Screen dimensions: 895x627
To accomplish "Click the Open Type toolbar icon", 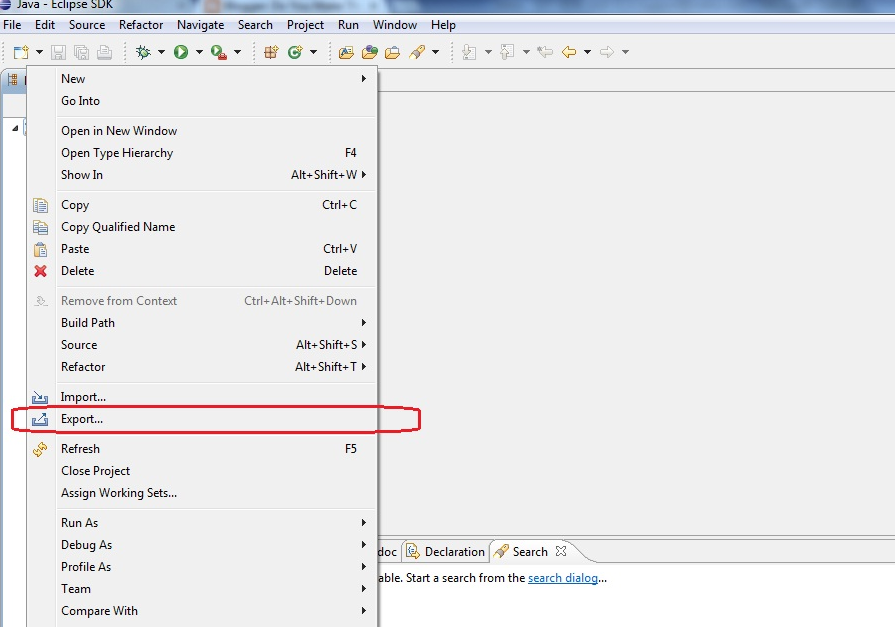I will click(346, 53).
